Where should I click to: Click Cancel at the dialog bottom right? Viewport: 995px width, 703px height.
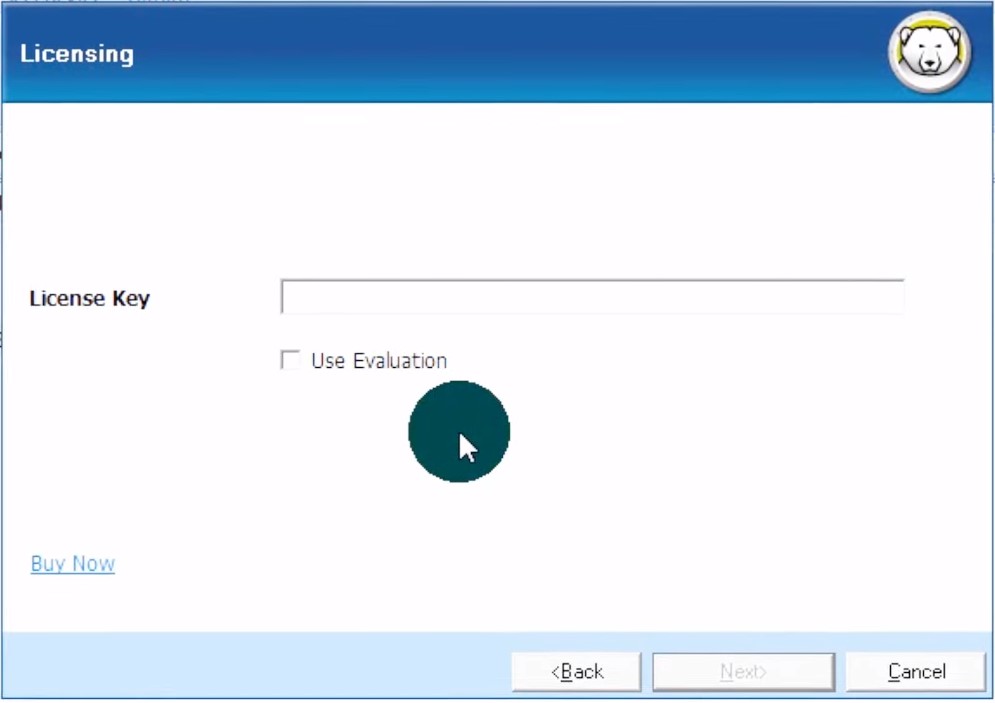(x=916, y=672)
